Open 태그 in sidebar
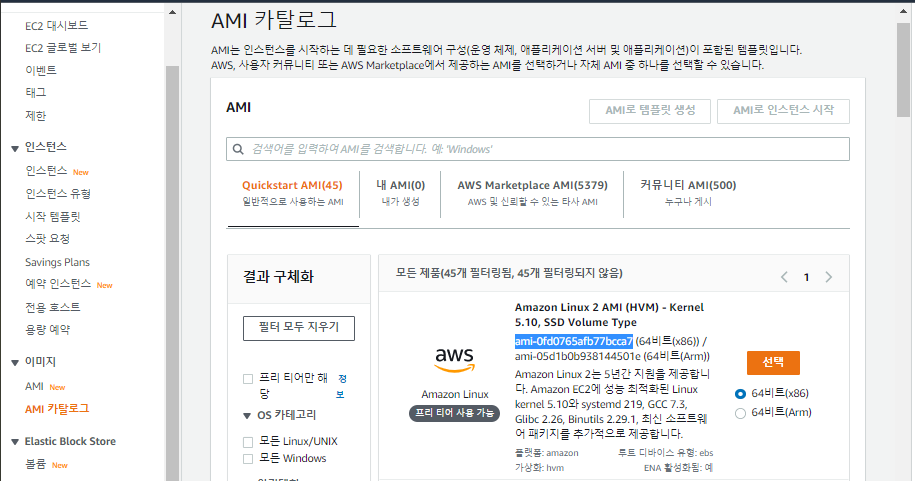The height and width of the screenshot is (481, 915). click(x=35, y=93)
